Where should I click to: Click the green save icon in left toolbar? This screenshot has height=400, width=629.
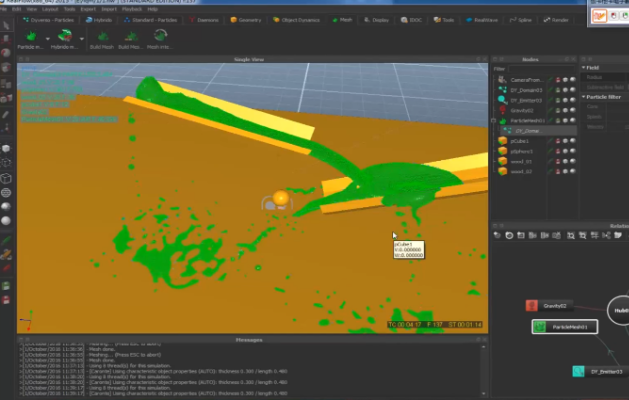coord(6,286)
